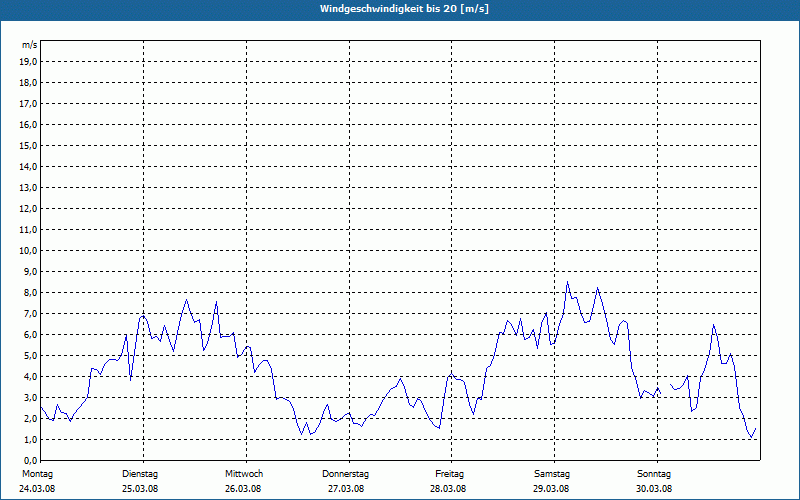Click the '30.03.08' date label
This screenshot has width=800, height=500.
tap(654, 489)
